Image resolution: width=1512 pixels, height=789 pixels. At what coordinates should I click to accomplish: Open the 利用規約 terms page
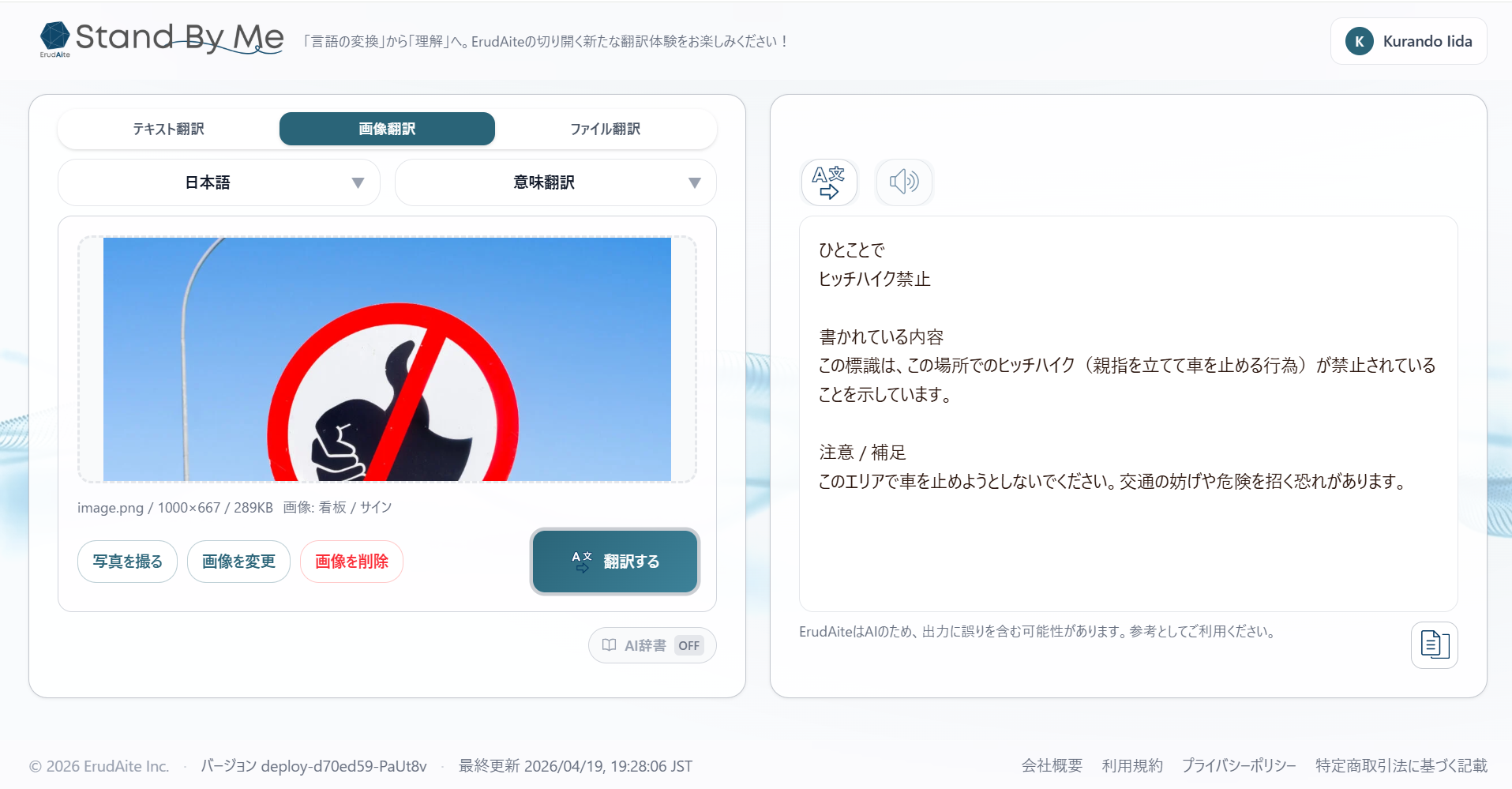click(1132, 765)
